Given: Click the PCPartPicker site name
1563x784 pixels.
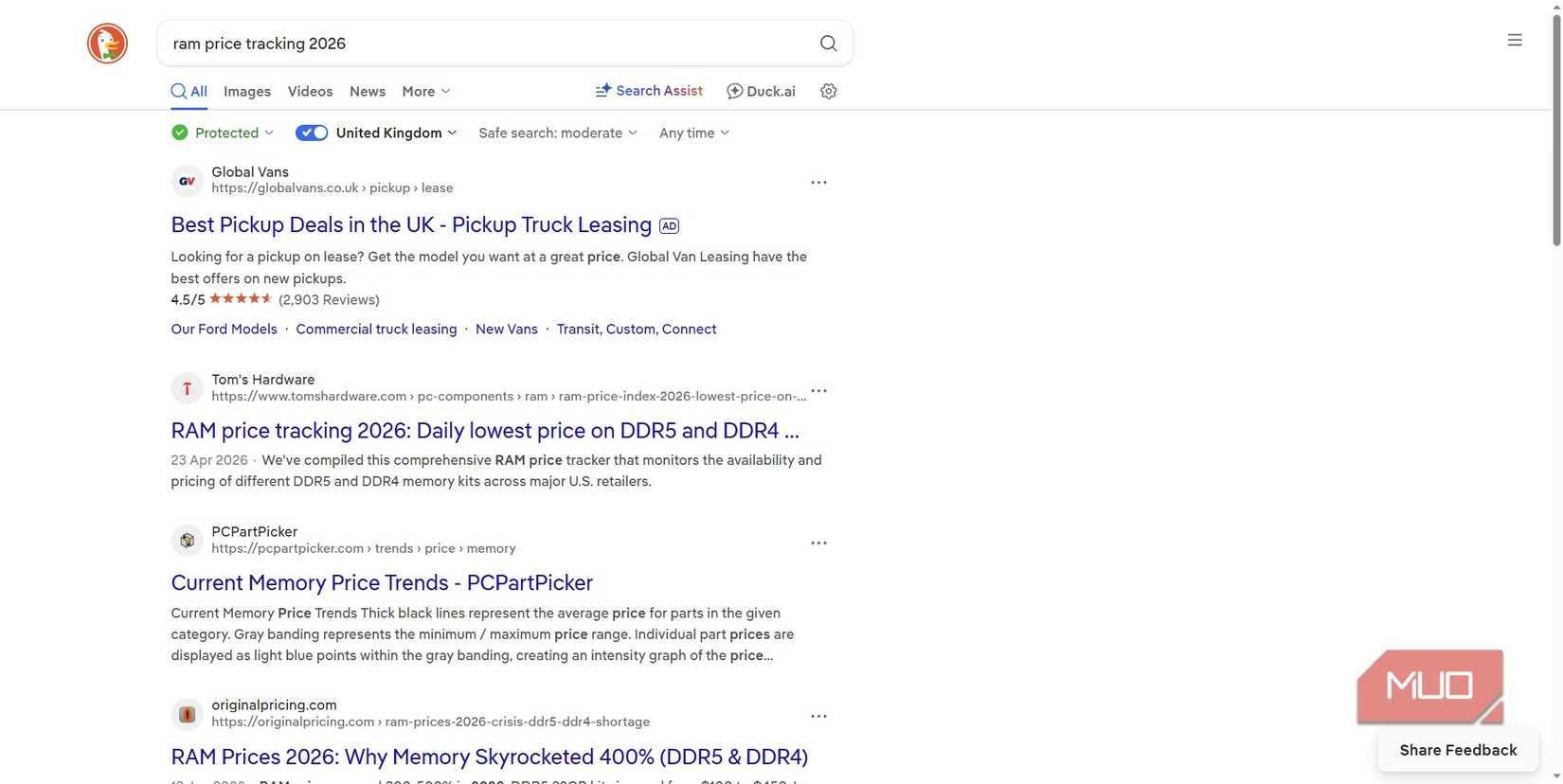Looking at the screenshot, I should click(x=255, y=531).
